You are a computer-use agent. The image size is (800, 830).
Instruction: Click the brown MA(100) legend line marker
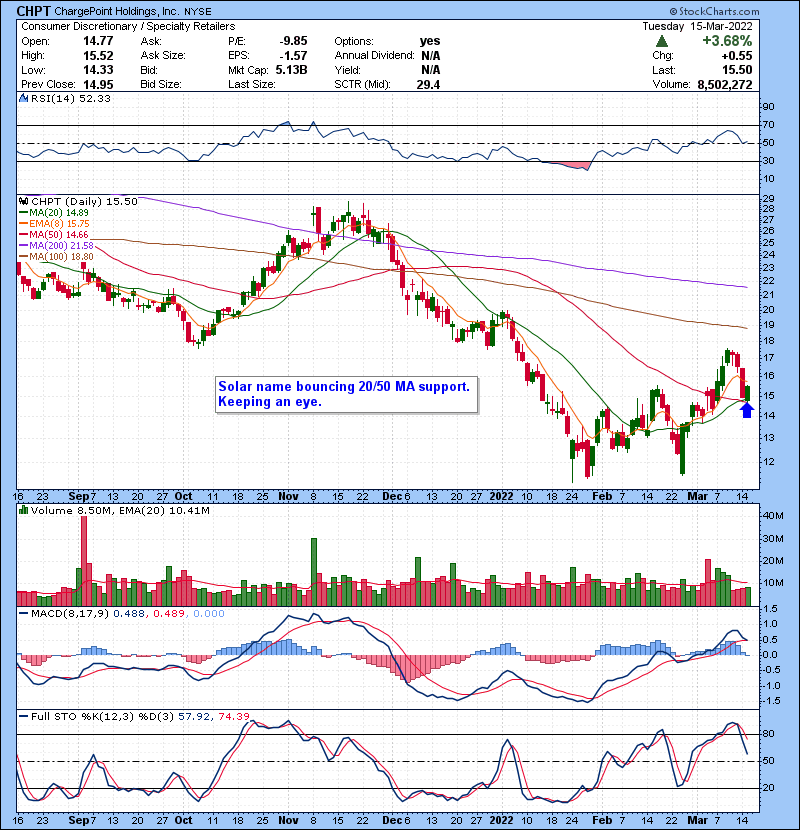coord(24,257)
